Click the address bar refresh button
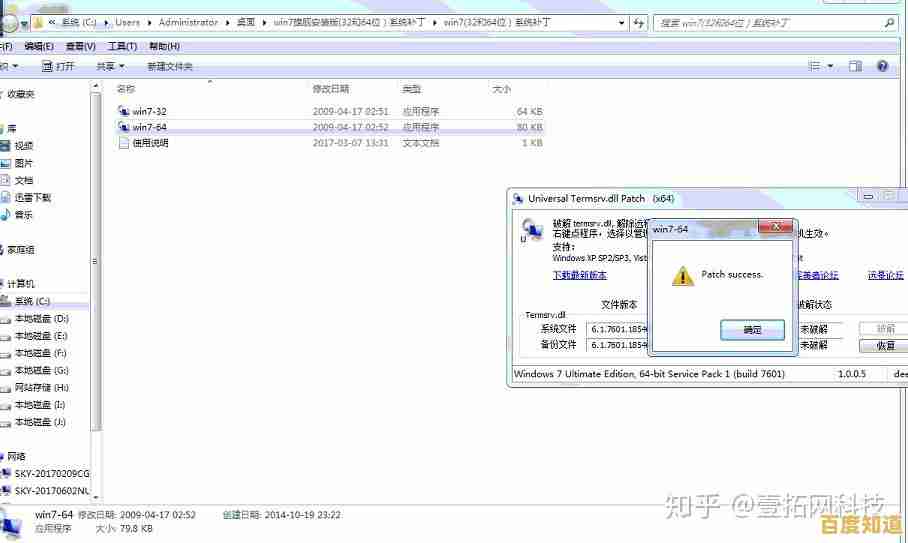Viewport: 908px width, 543px height. point(637,22)
